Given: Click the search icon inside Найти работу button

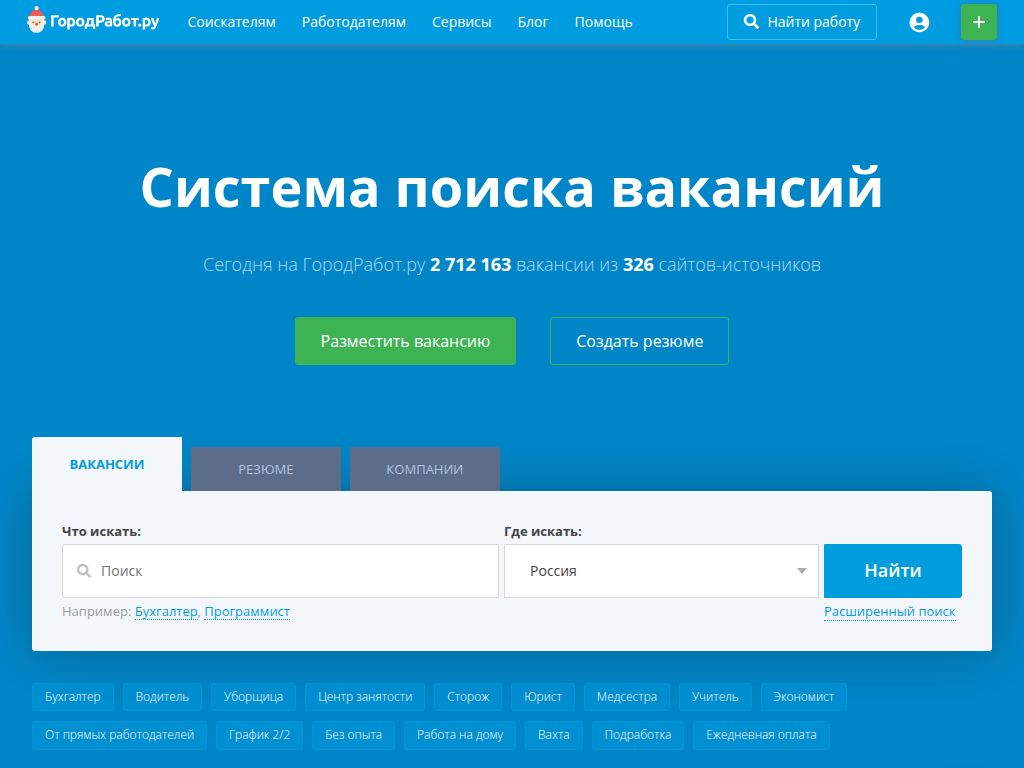Looking at the screenshot, I should coord(749,21).
